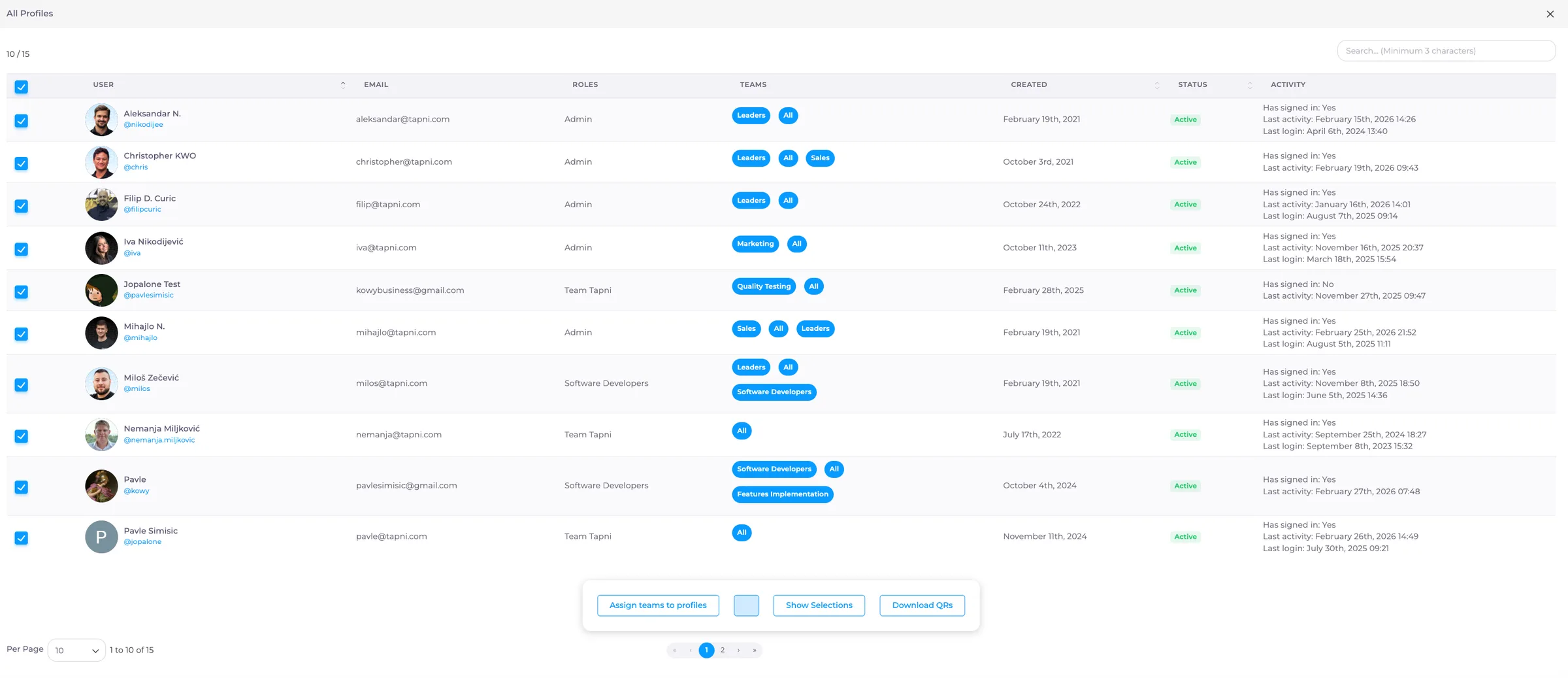Click Show Selections button
1568x678 pixels.
coord(819,605)
